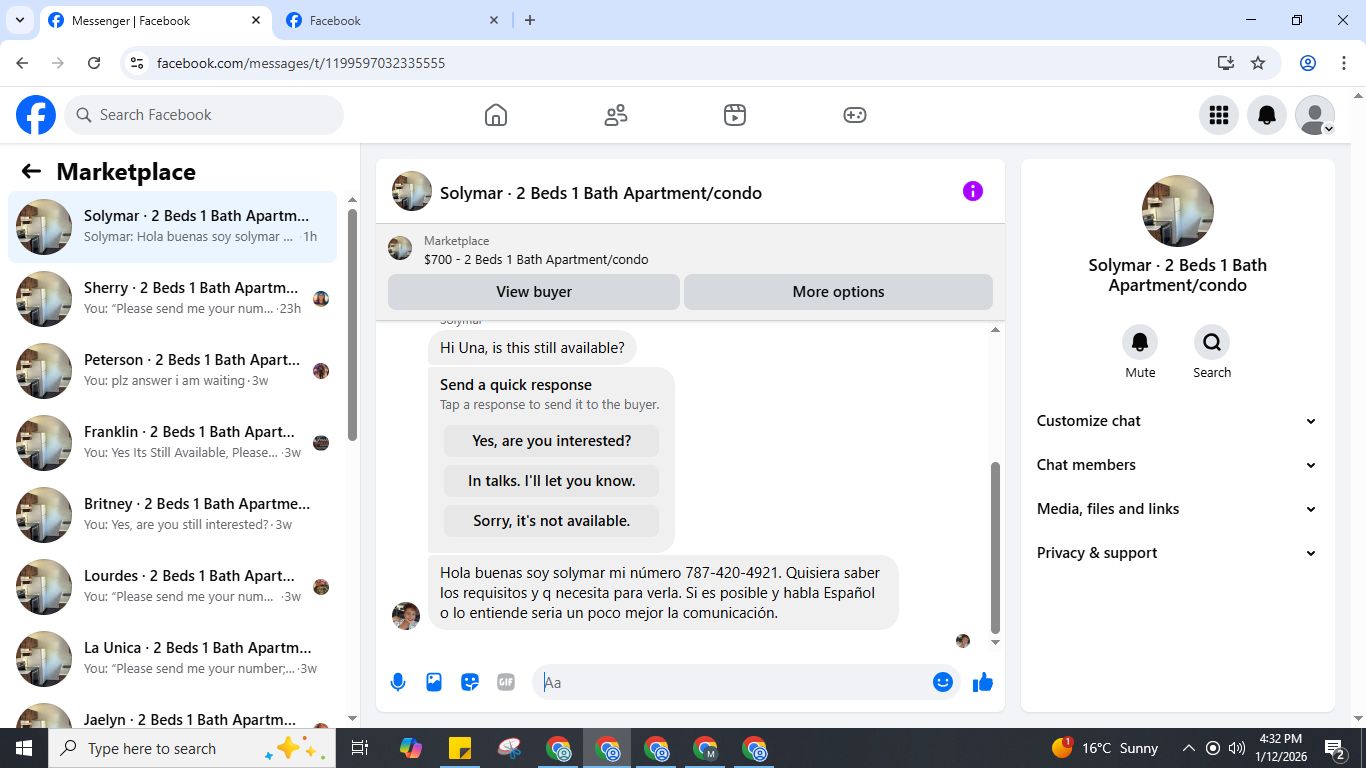Open Windows notification center
Image resolution: width=1366 pixels, height=768 pixels.
(x=1336, y=748)
